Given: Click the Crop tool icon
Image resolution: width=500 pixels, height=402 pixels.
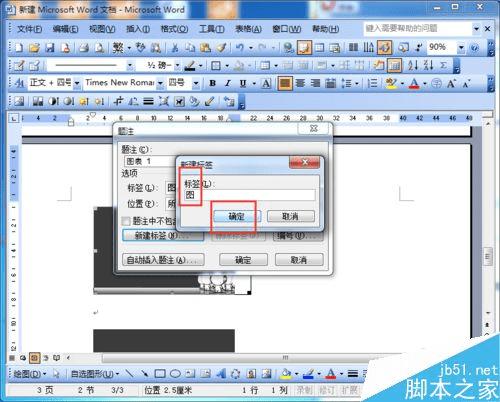Looking at the screenshot, I should click(118, 101).
